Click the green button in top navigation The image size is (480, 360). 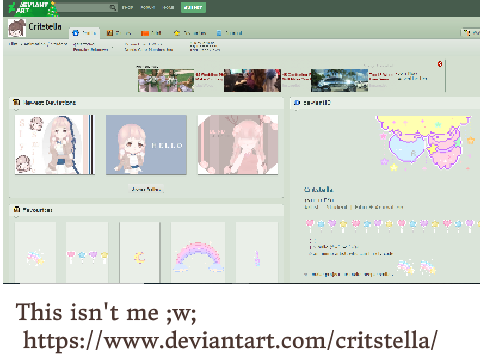click(193, 7)
